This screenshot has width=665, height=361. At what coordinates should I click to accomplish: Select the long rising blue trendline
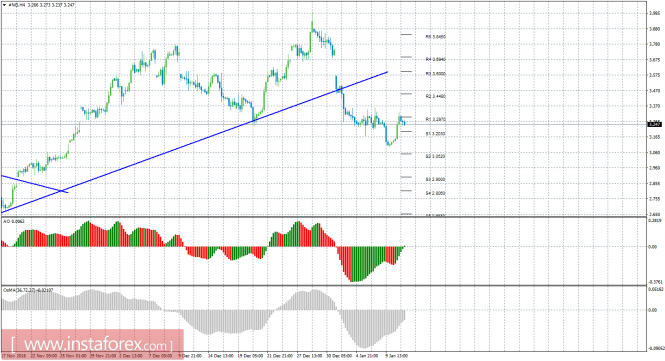point(194,142)
